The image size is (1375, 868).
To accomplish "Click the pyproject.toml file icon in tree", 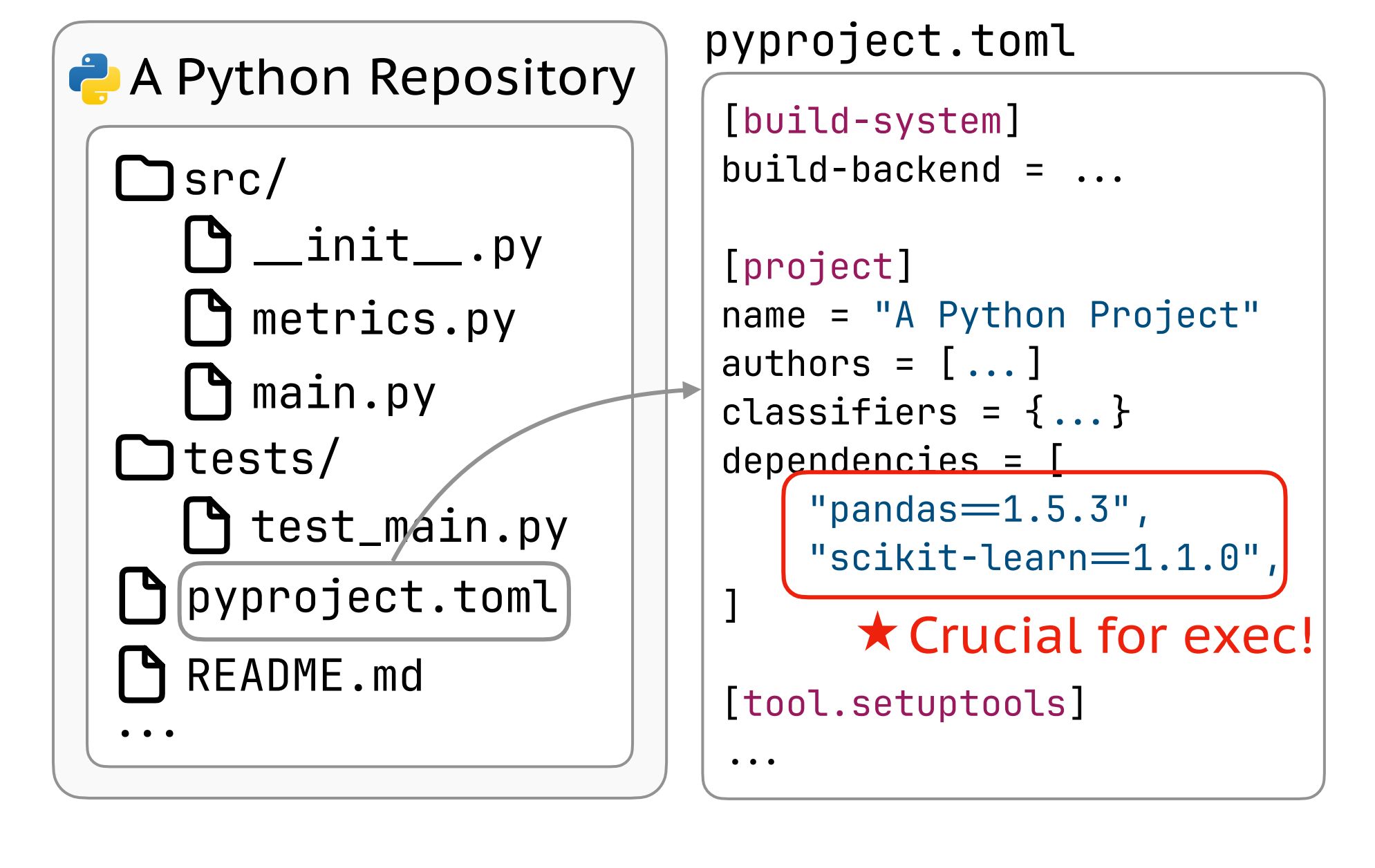I will (142, 596).
